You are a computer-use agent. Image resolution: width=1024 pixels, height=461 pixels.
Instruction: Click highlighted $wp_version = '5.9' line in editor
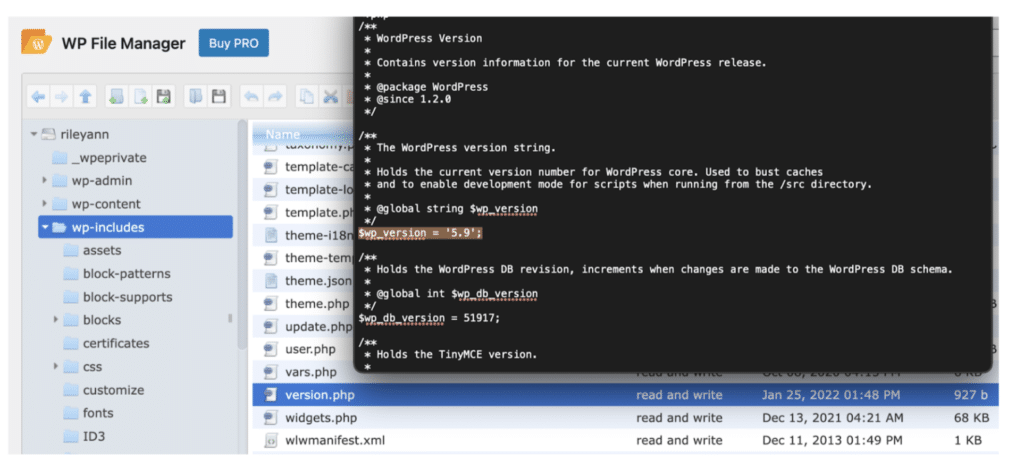pos(420,233)
